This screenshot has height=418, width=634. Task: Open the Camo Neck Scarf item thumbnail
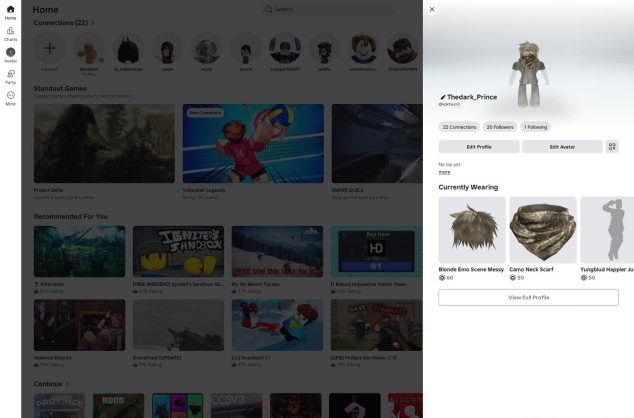(542, 229)
